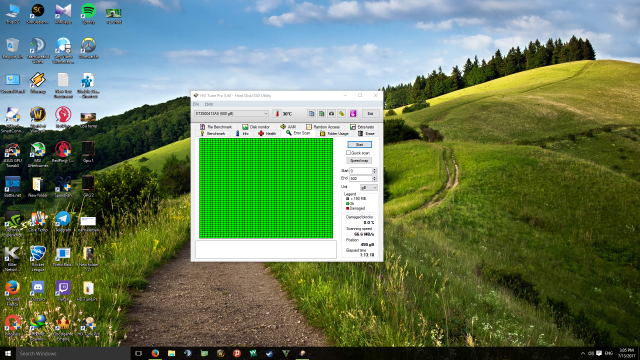This screenshot has height=360, width=640.
Task: Open the Rocket League desktop shortcut
Action: click(38, 258)
